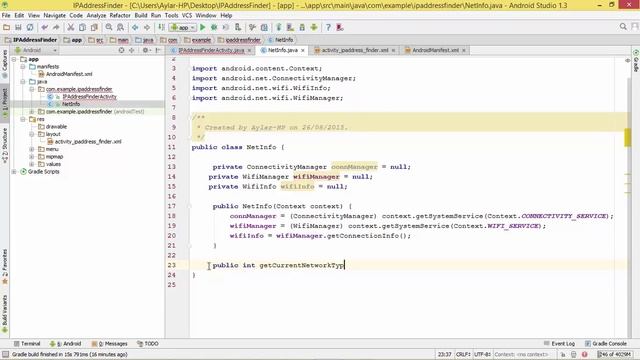Screen dimensions: 640x360
Task: Click the Synchronize toolbar icon
Action: (x=30, y=27)
